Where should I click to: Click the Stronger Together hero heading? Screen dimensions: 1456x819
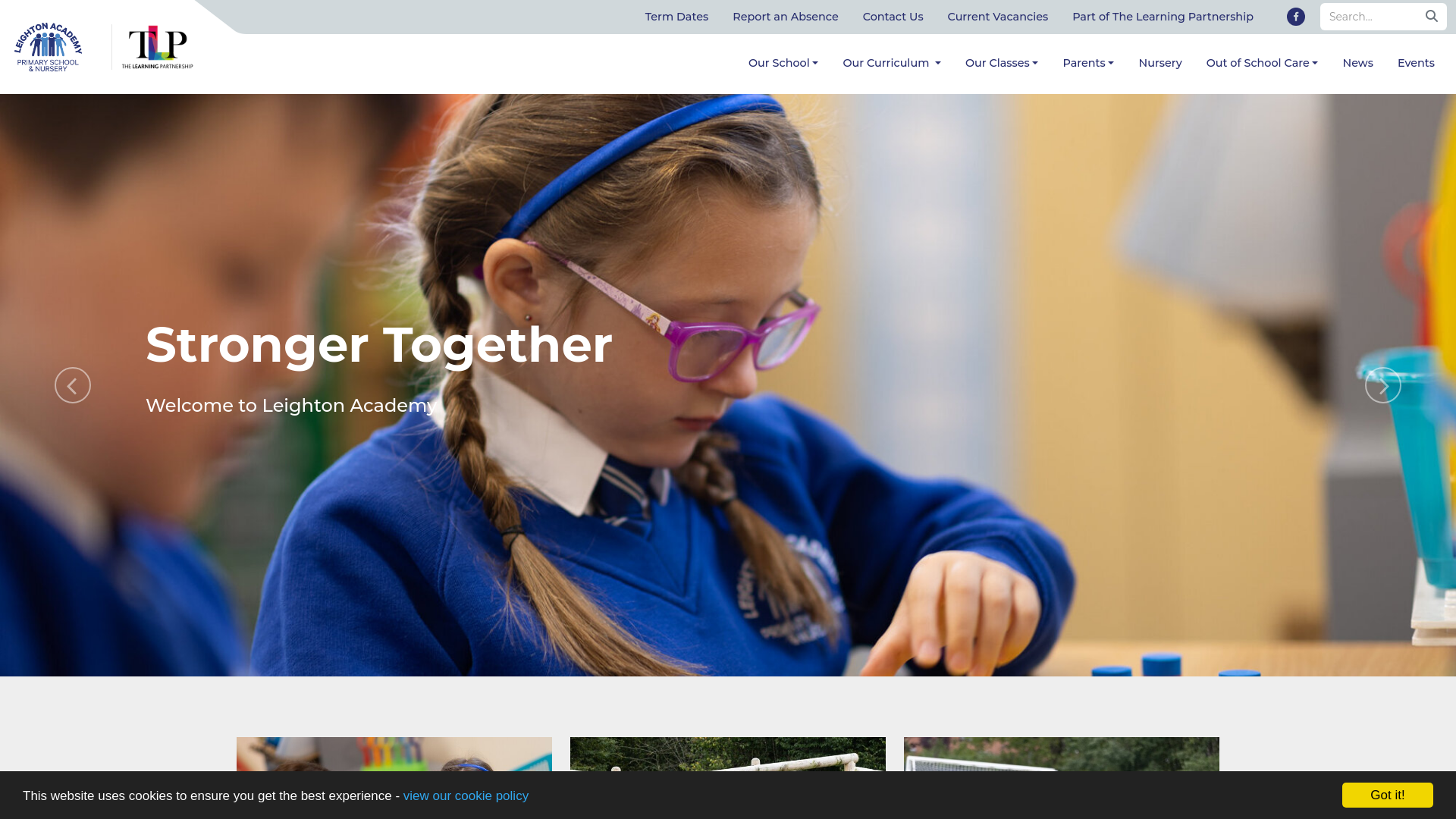click(x=378, y=345)
